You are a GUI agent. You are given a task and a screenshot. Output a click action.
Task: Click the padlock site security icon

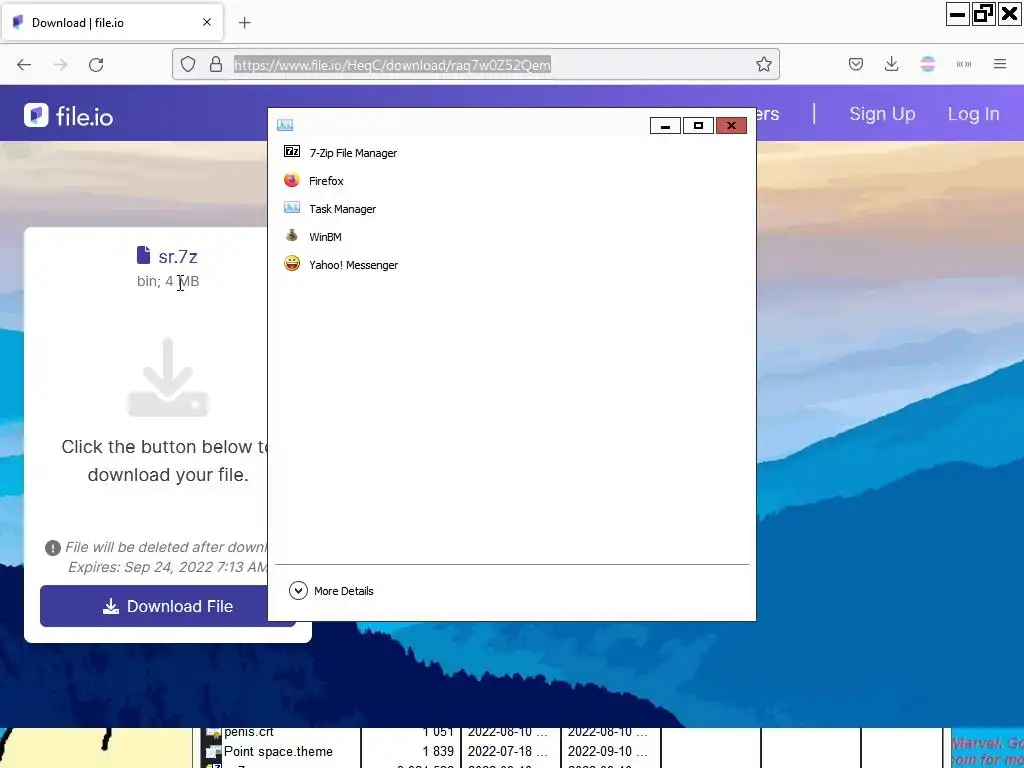click(216, 64)
